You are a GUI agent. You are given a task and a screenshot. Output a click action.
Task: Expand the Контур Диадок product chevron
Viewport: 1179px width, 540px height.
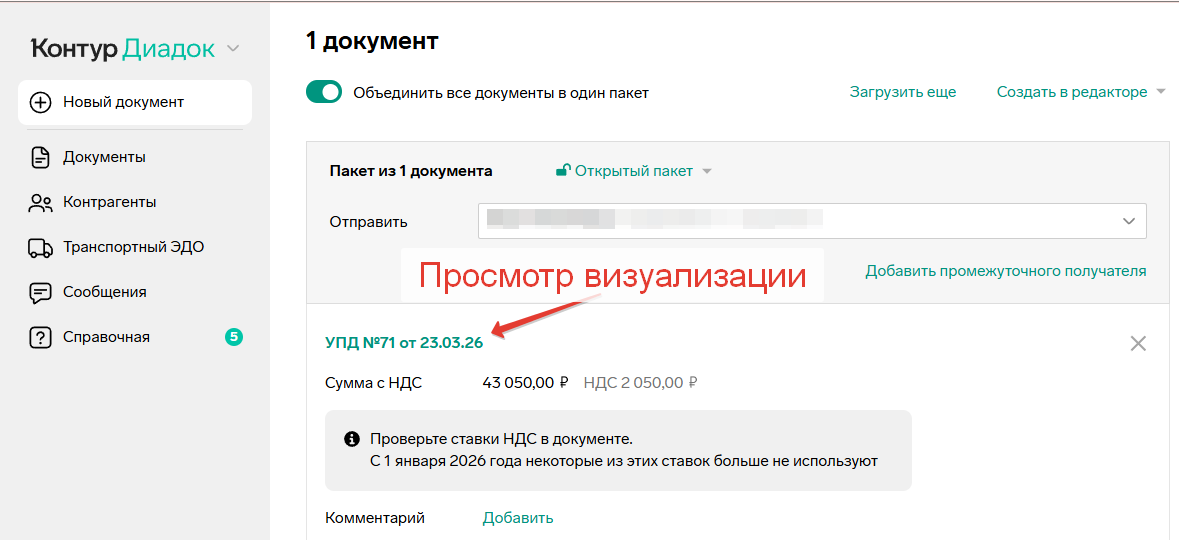[233, 49]
